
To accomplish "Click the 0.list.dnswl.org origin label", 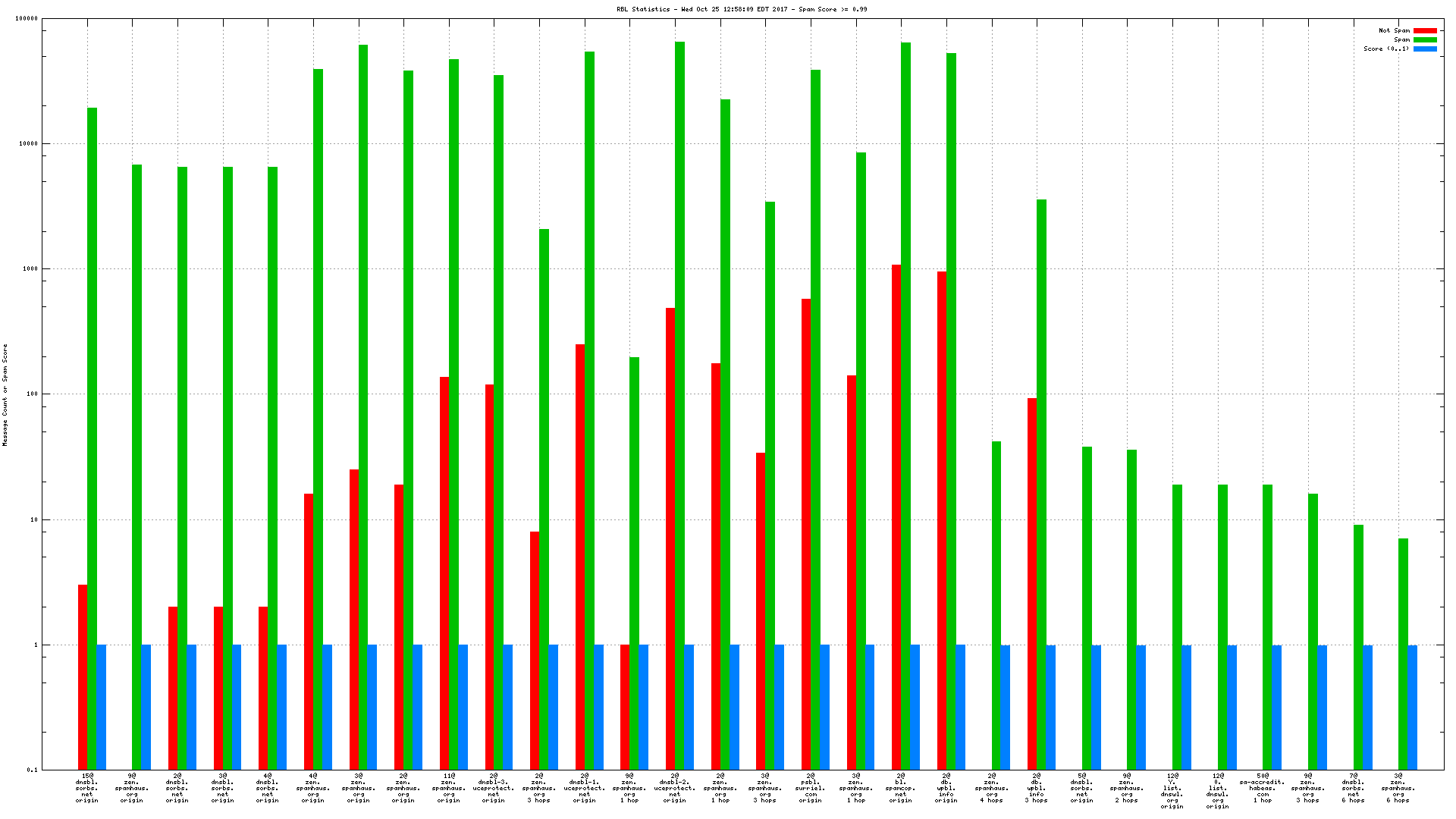I will (x=1217, y=791).
